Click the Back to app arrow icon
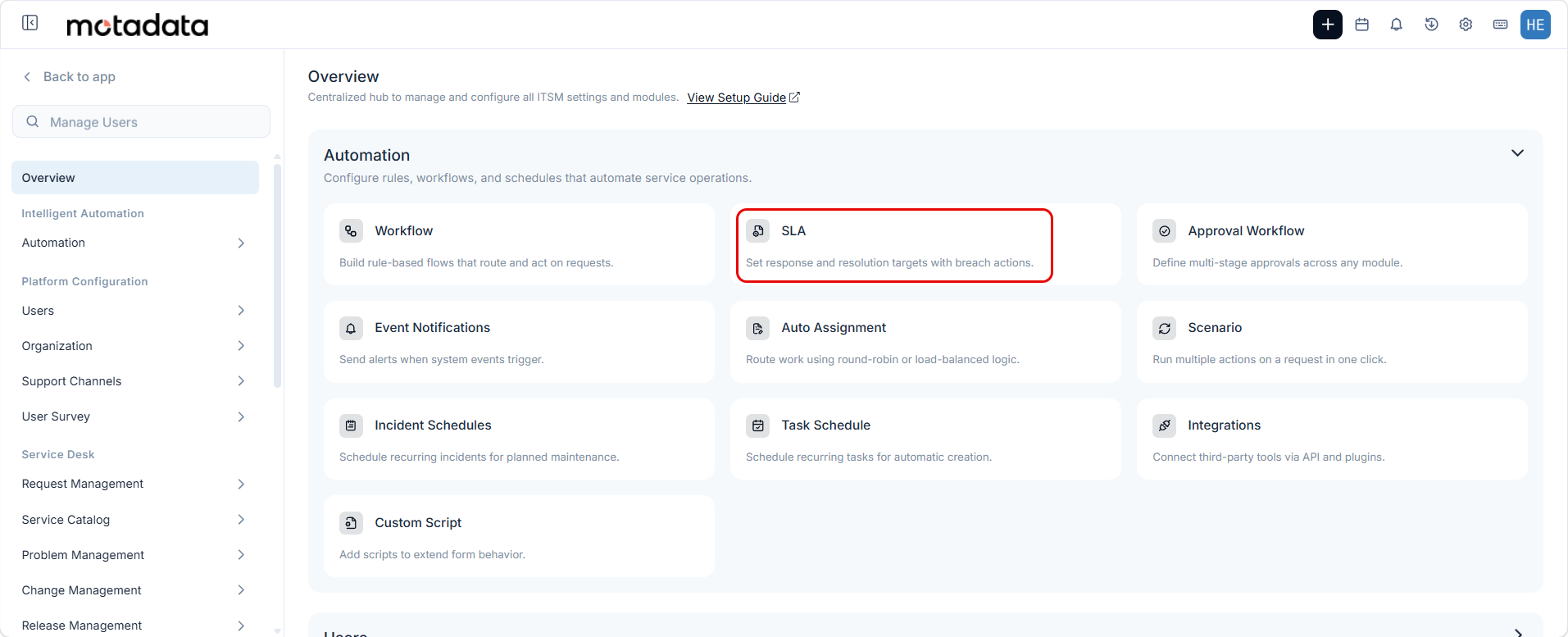Screen dimensions: 1568x637 click(x=27, y=76)
